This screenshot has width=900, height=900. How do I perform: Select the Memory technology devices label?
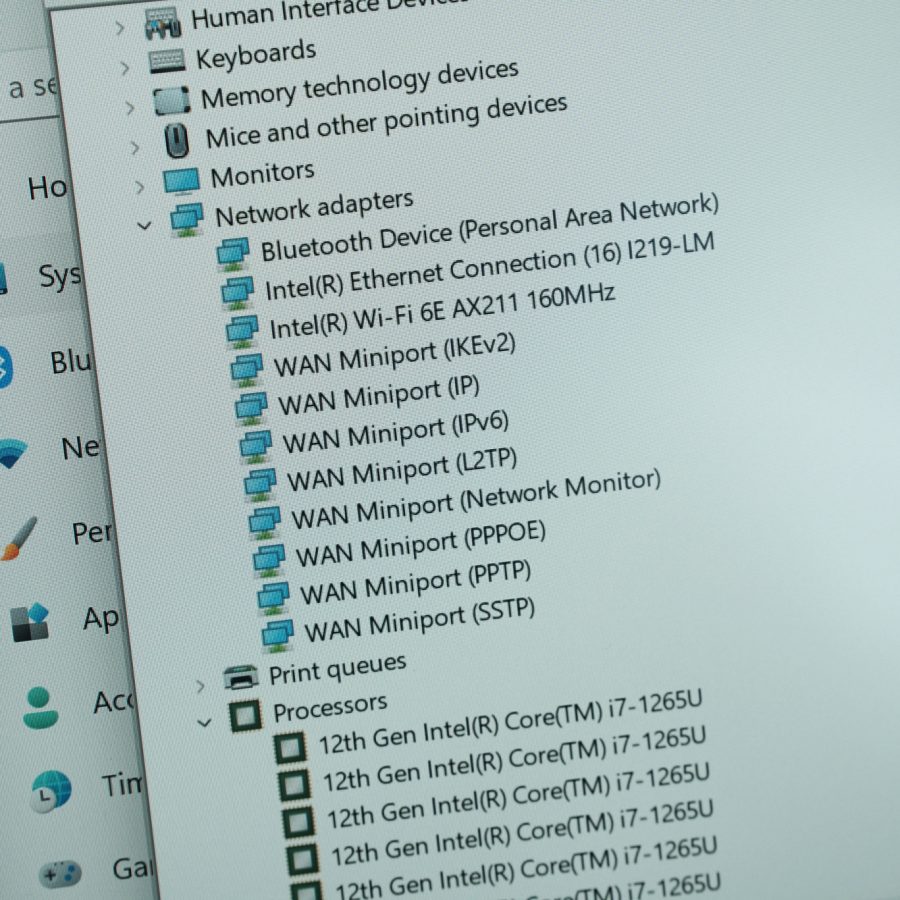click(x=360, y=84)
